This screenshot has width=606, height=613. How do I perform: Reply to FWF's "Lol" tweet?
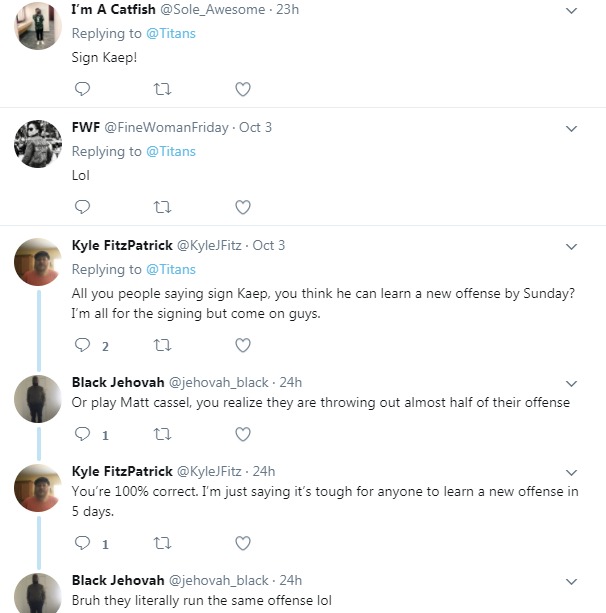tap(83, 208)
